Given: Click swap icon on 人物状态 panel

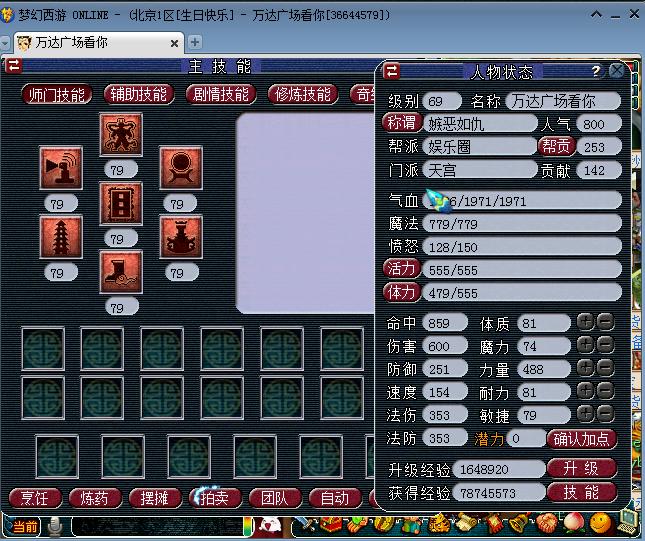Looking at the screenshot, I should click(x=391, y=71).
